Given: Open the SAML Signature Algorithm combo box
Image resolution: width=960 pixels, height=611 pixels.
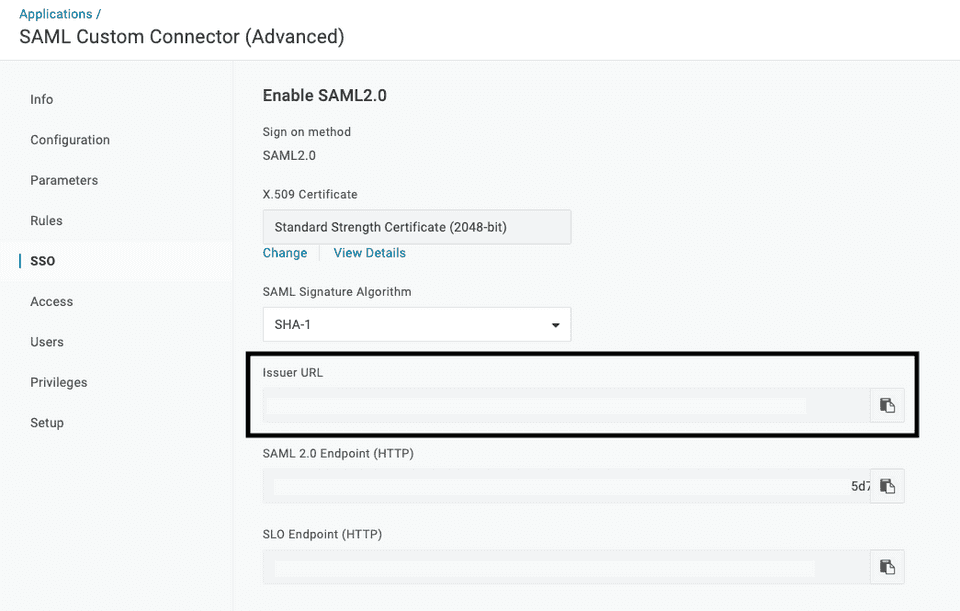Looking at the screenshot, I should 416,324.
